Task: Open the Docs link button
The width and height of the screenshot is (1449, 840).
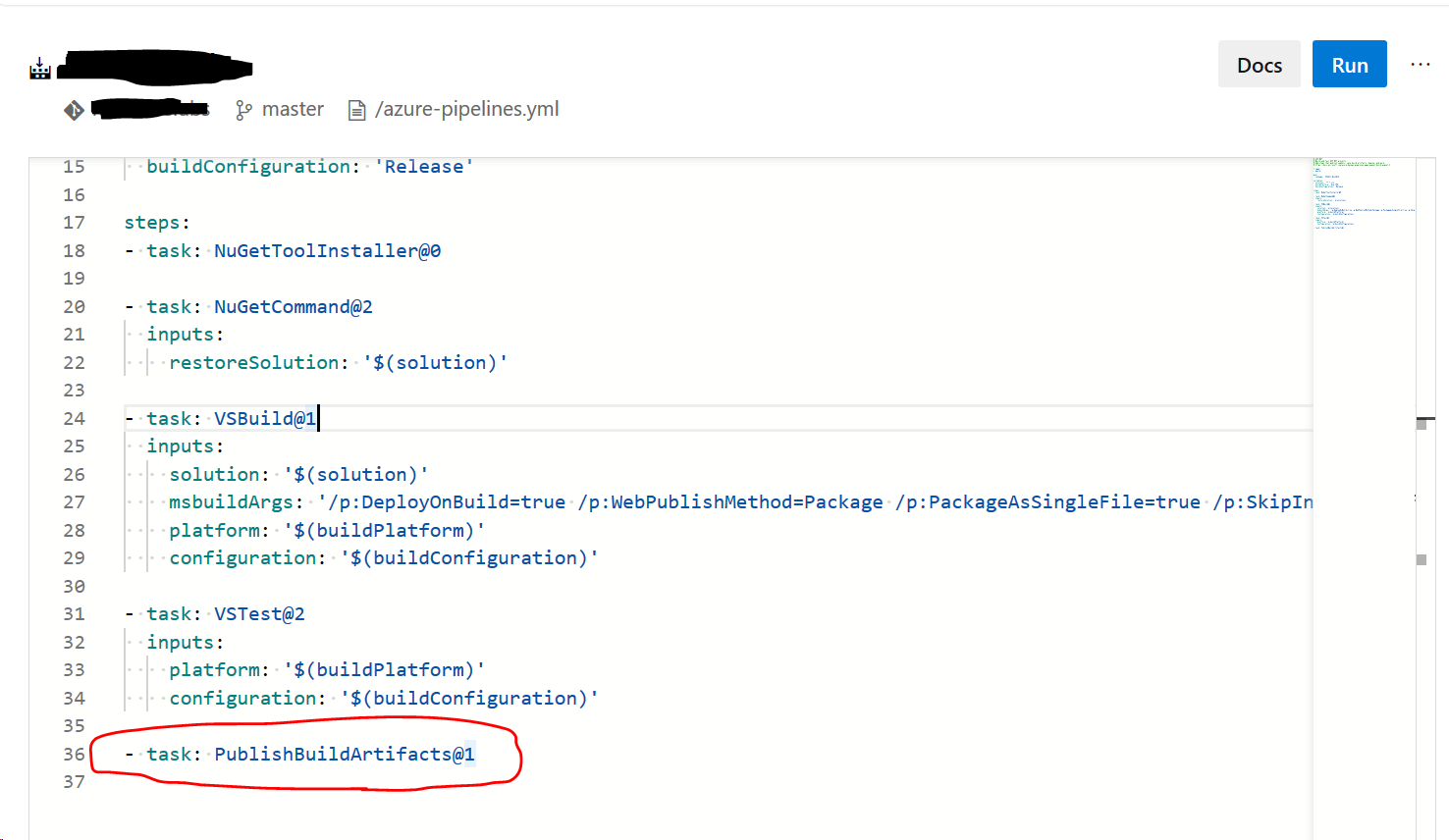Action: 1259,64
